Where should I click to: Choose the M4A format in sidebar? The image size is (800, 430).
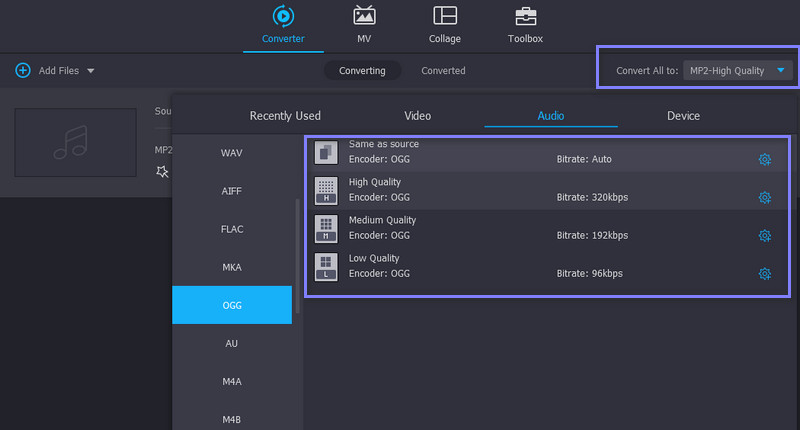pyautogui.click(x=232, y=381)
